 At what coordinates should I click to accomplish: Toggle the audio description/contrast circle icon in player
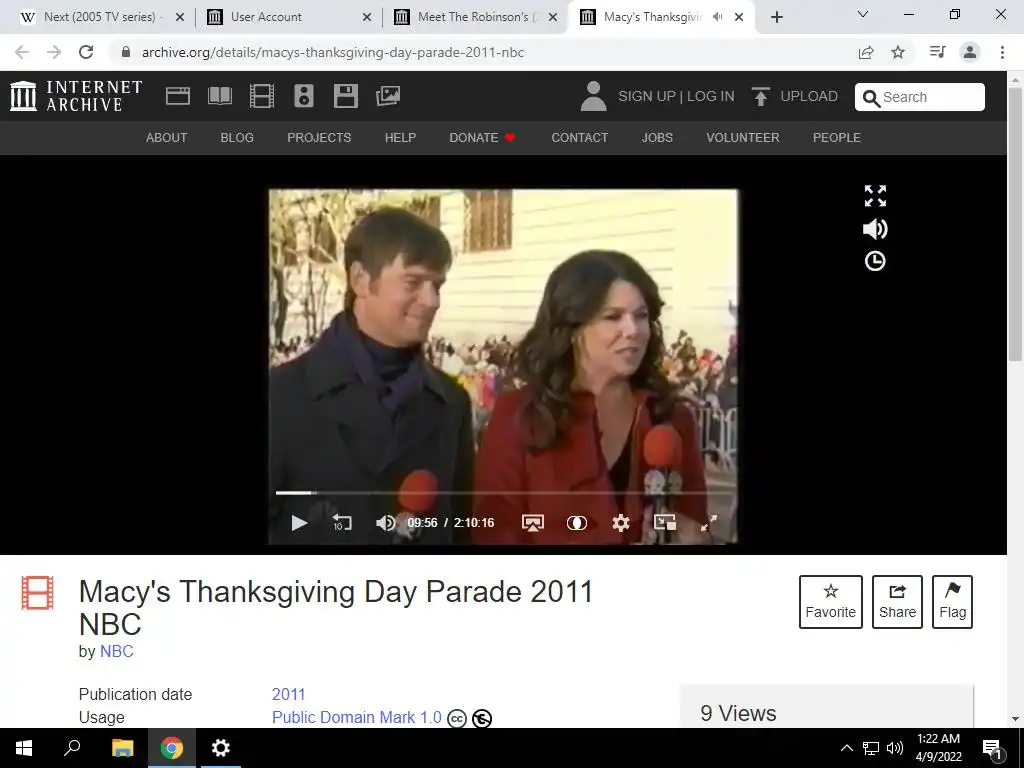pyautogui.click(x=577, y=522)
